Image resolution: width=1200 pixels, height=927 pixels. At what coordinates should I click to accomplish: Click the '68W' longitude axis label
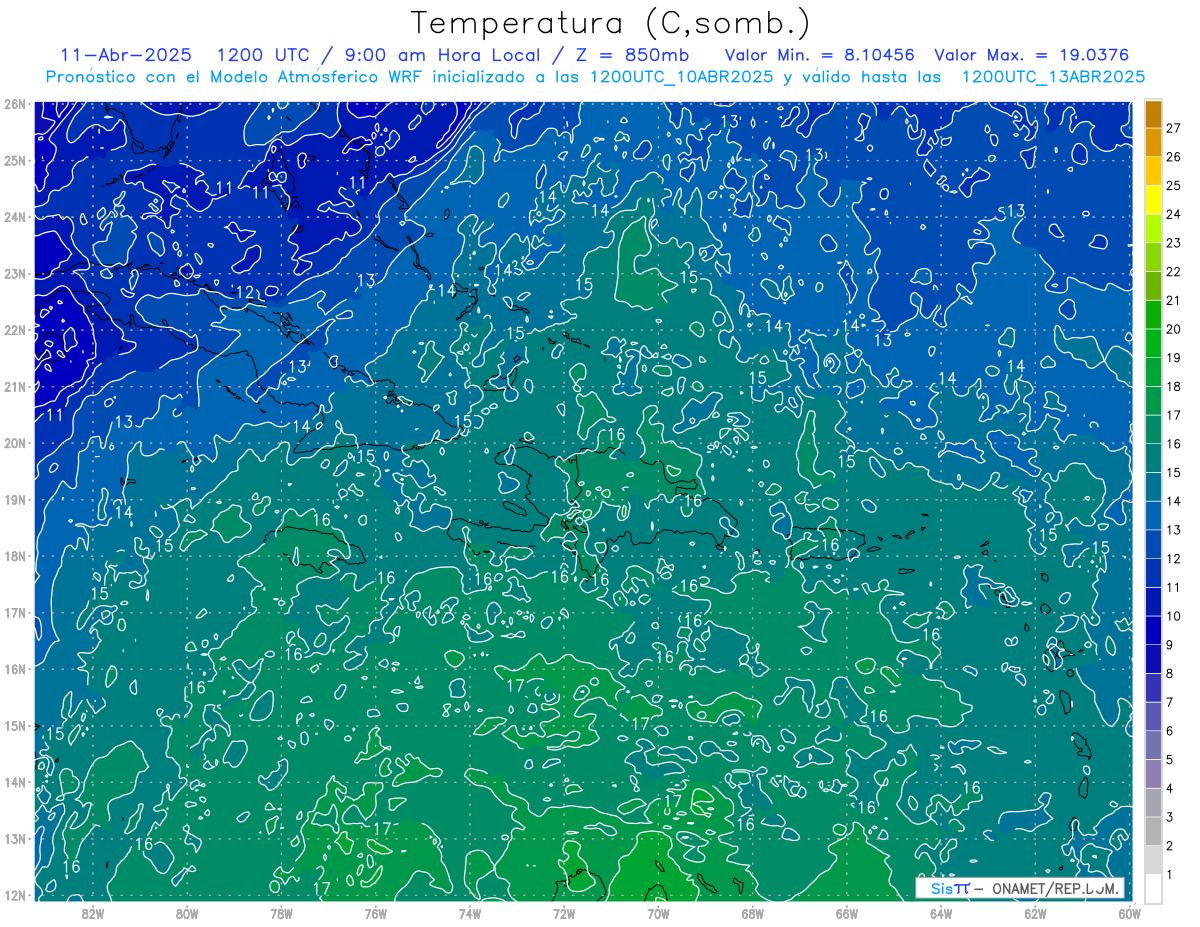pyautogui.click(x=753, y=912)
